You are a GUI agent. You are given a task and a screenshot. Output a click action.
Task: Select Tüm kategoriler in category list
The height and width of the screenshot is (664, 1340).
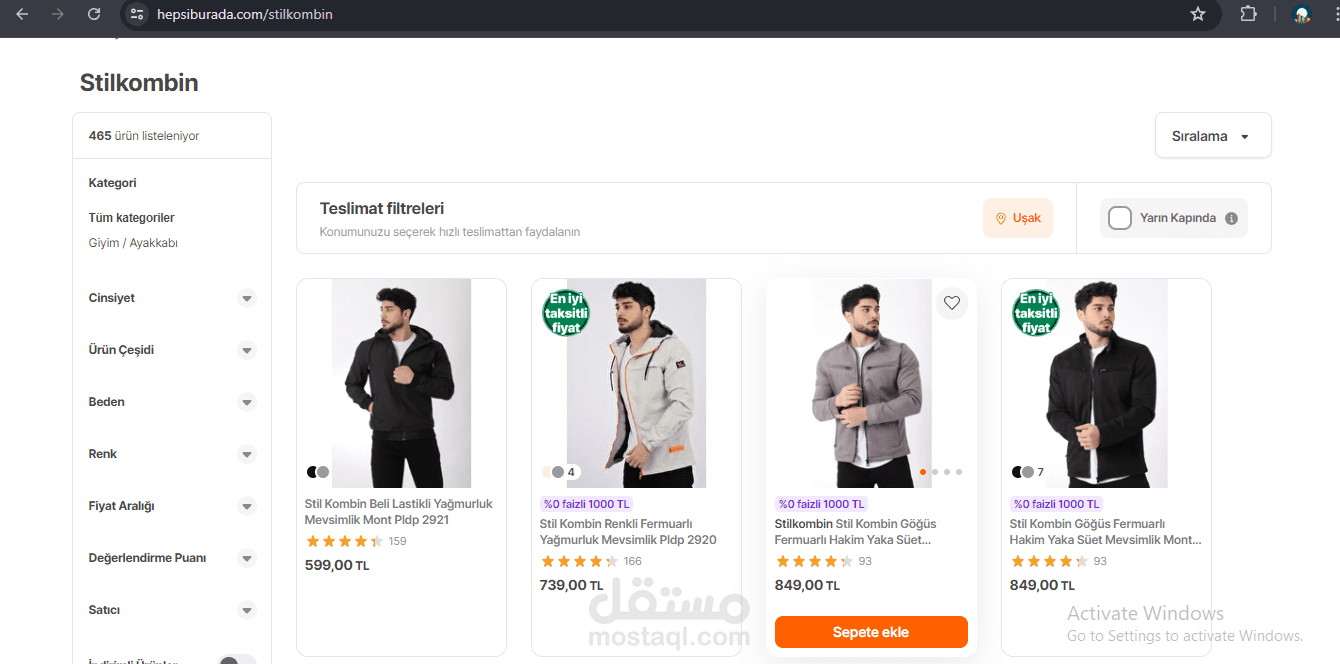(x=132, y=218)
